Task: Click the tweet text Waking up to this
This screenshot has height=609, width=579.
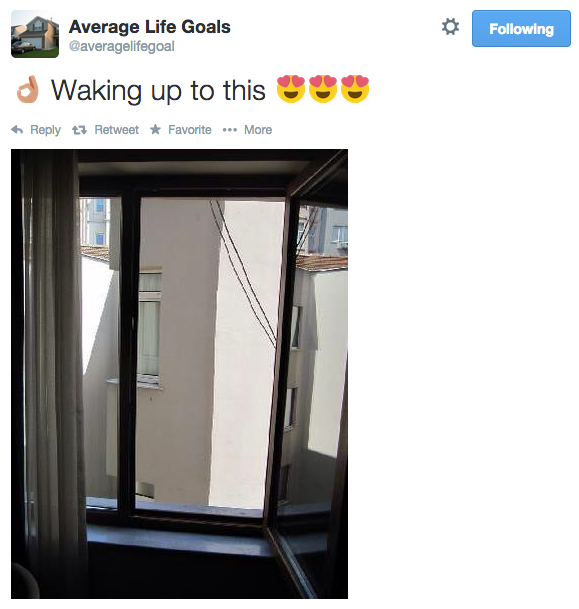Action: coord(158,90)
